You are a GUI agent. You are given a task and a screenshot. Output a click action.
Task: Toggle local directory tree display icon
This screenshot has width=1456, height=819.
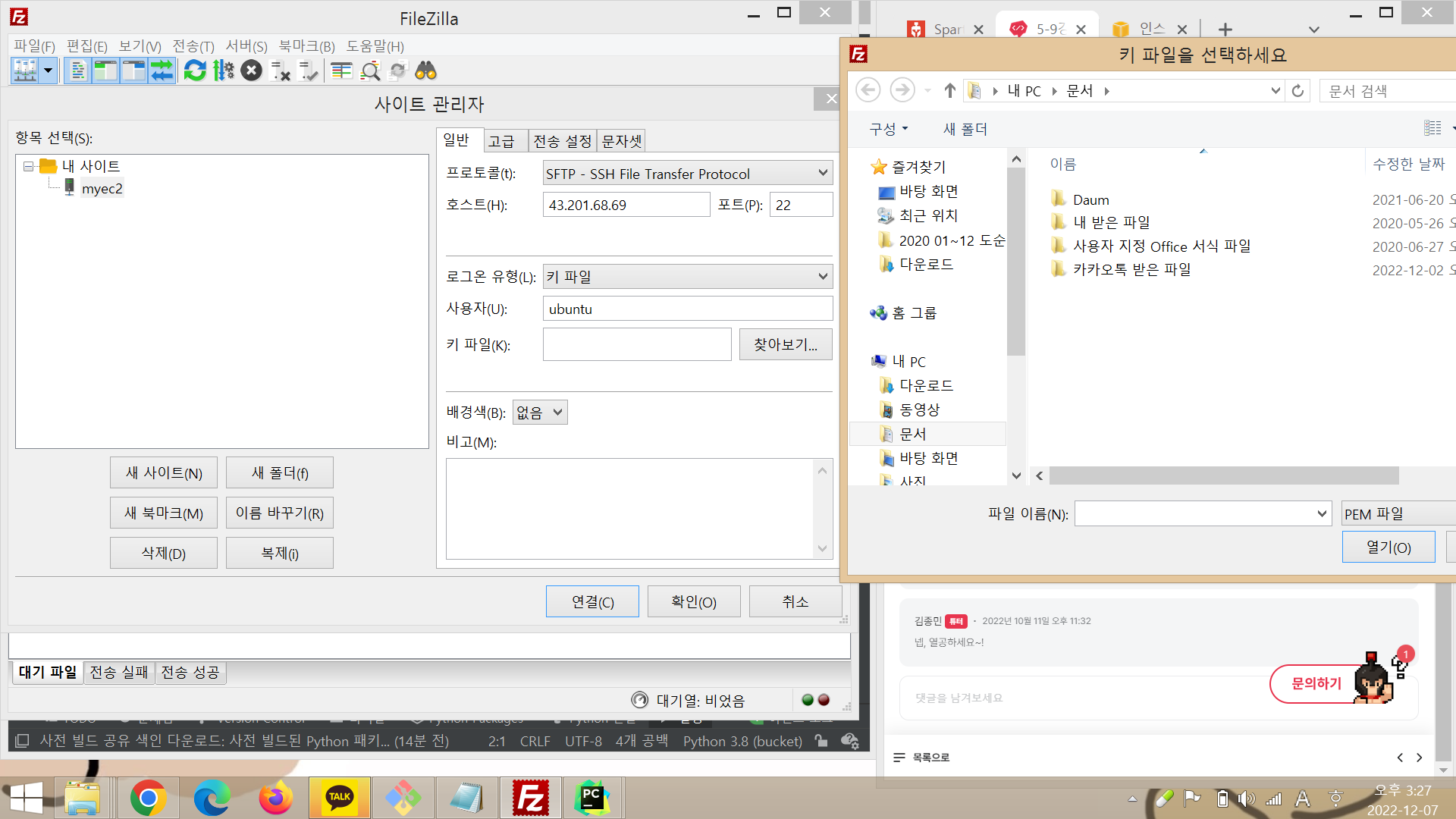click(x=105, y=71)
